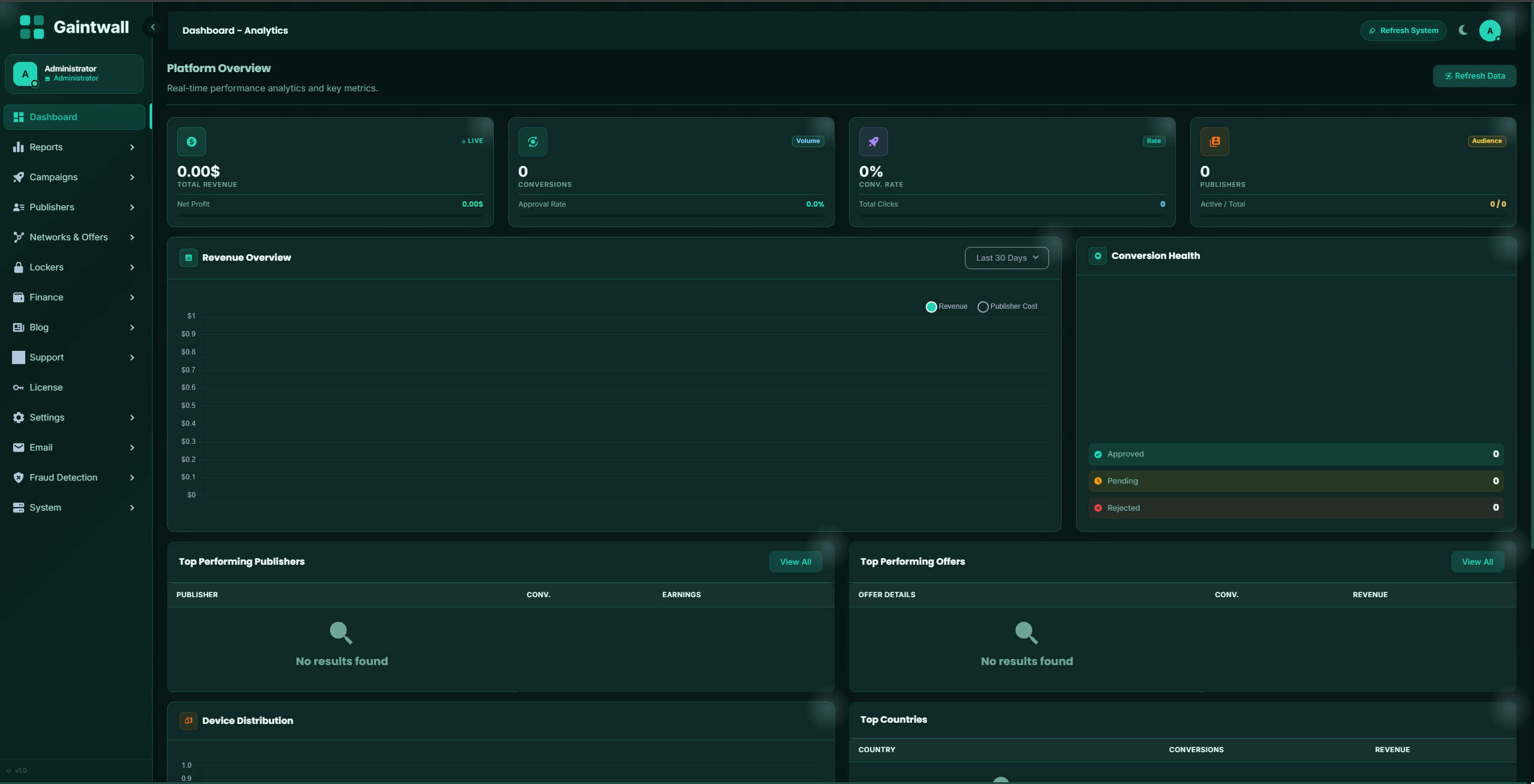Open the Last 30 Days dropdown
1534x784 pixels.
[1006, 257]
